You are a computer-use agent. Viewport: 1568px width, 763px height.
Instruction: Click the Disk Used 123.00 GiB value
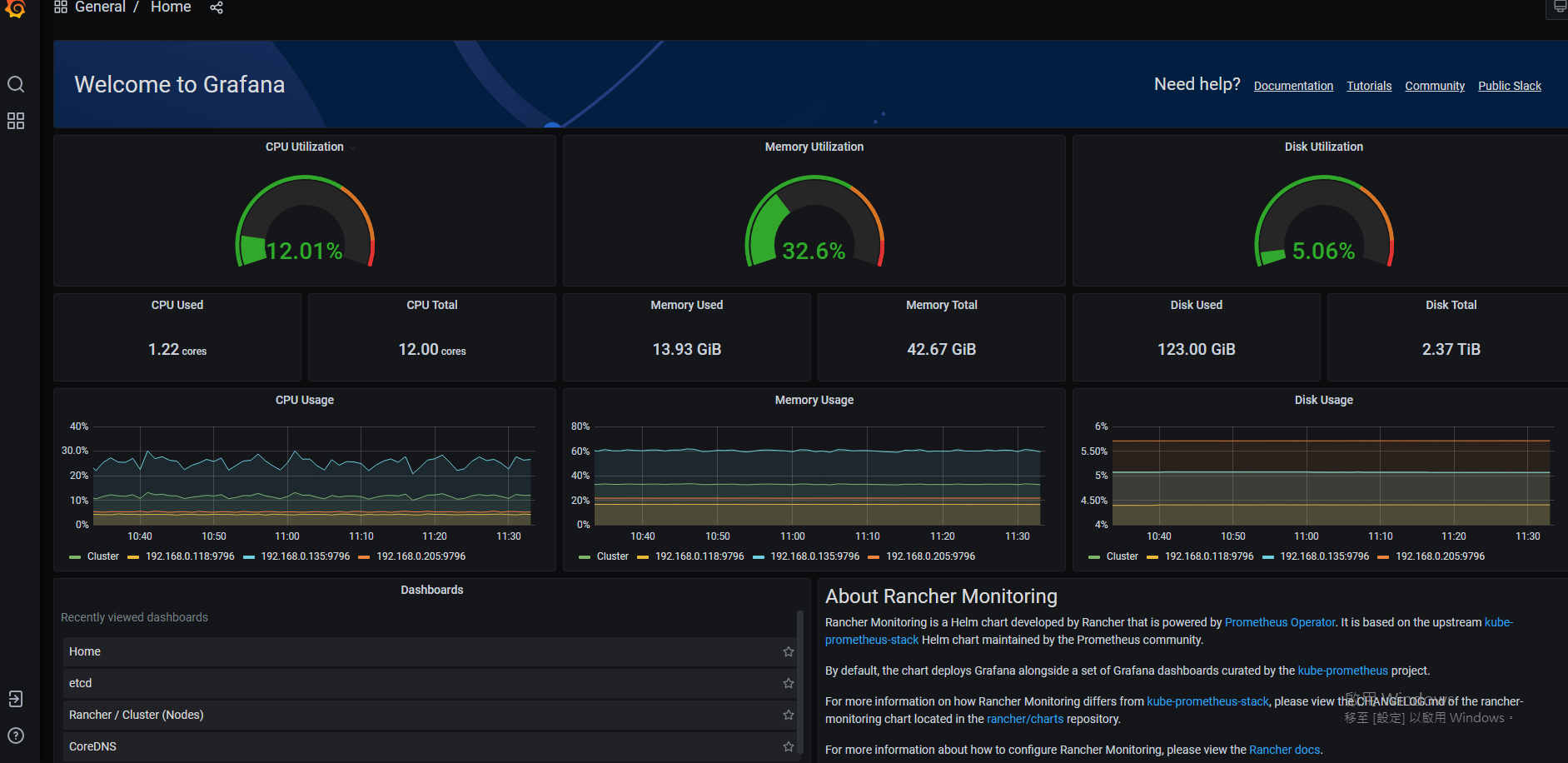pyautogui.click(x=1197, y=350)
